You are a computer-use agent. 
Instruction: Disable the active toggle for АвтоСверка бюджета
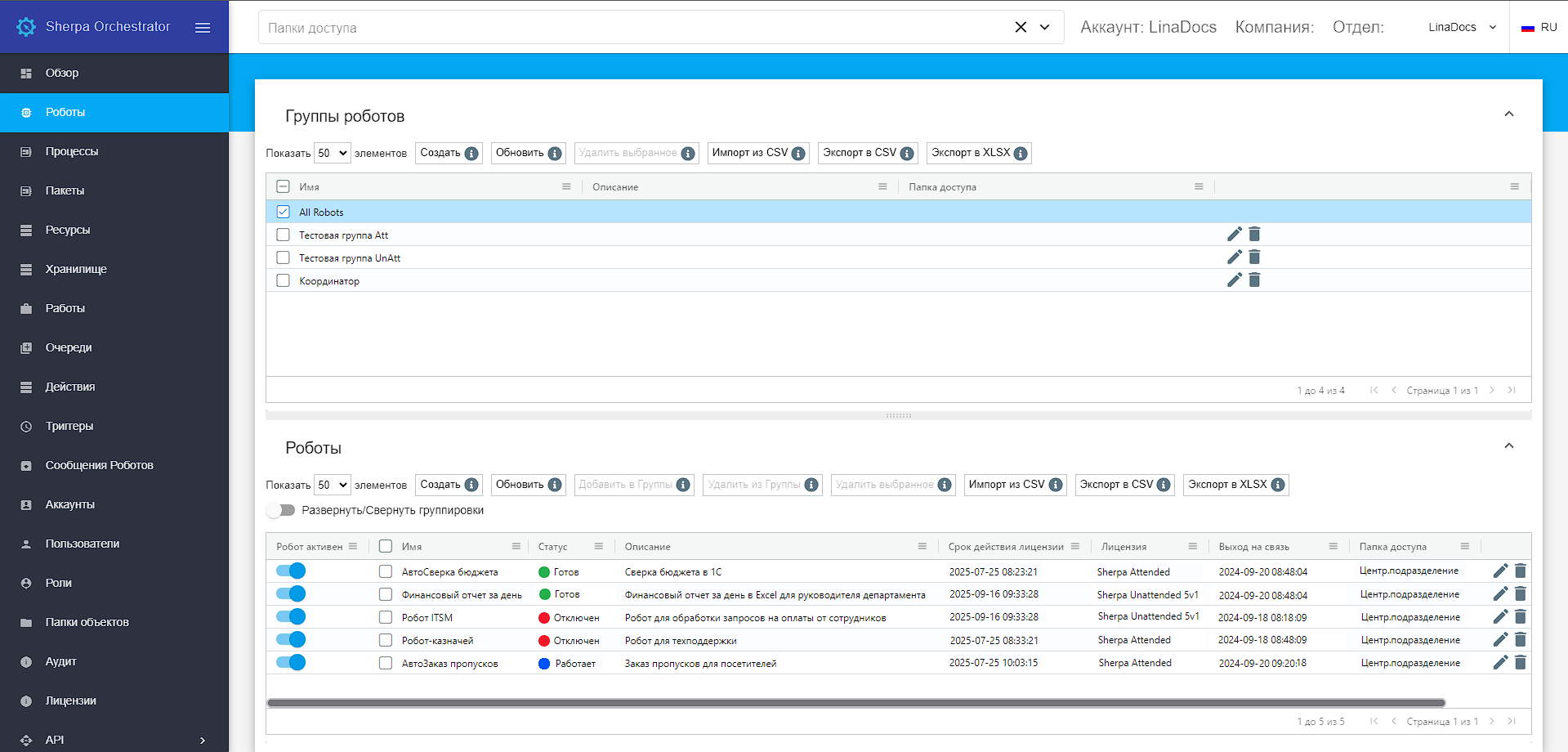coord(291,571)
